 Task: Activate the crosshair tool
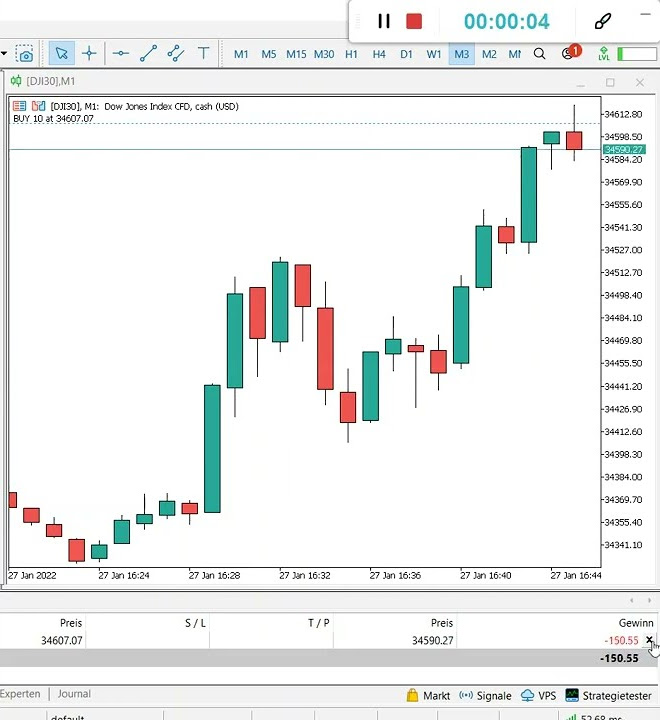coord(89,54)
